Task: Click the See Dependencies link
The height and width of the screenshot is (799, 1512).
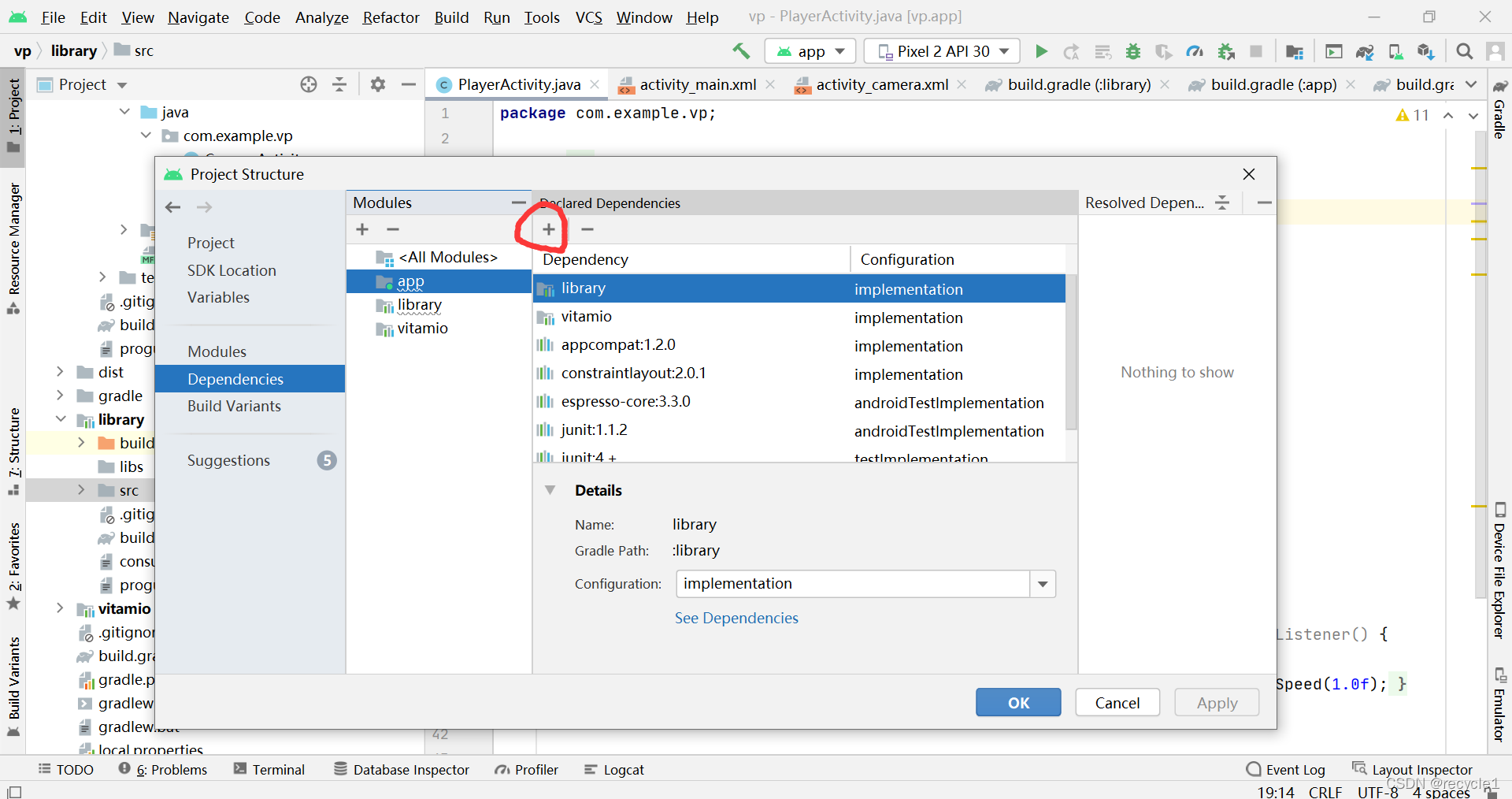Action: pos(736,619)
